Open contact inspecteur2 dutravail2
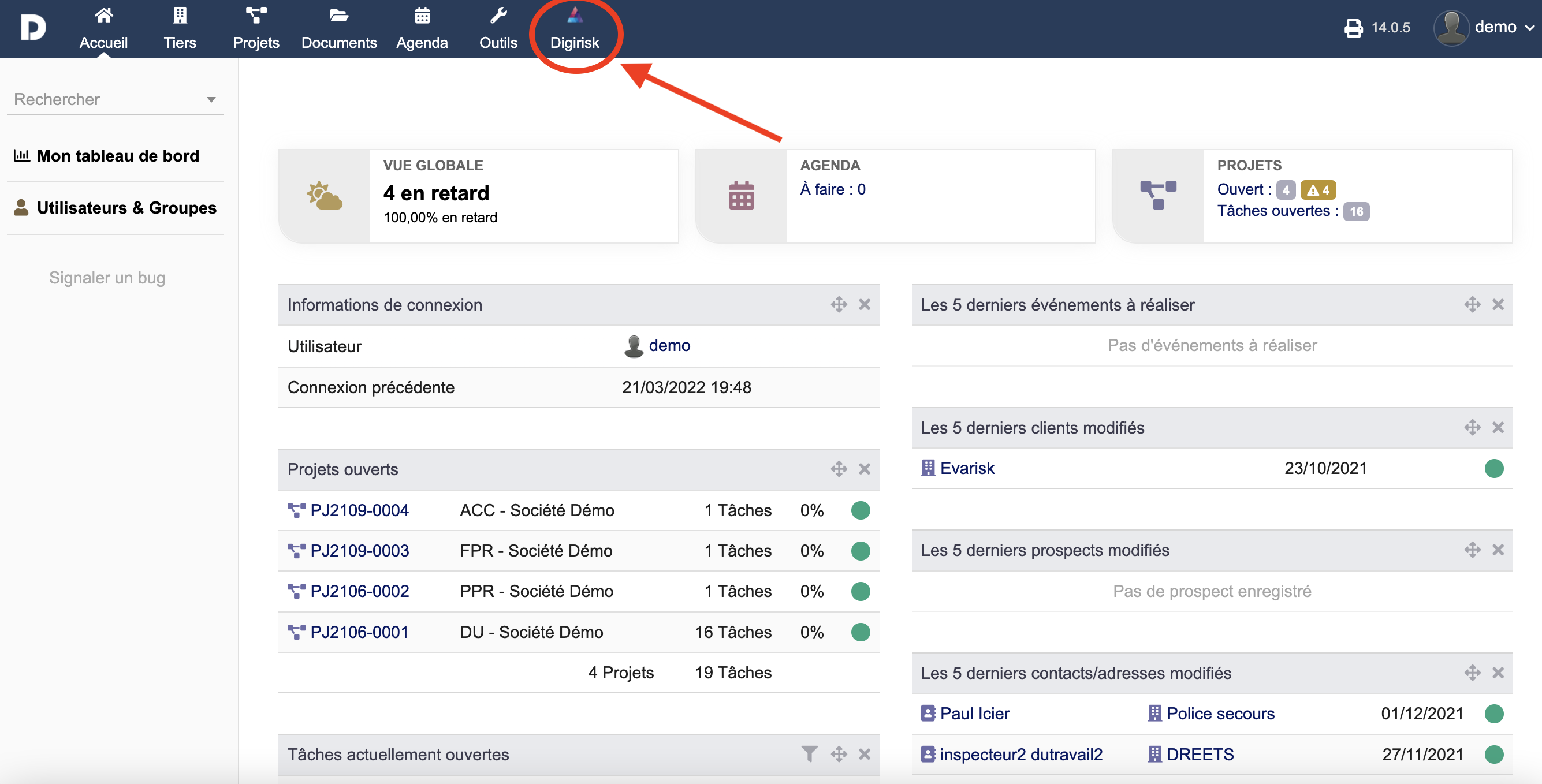 tap(1021, 754)
